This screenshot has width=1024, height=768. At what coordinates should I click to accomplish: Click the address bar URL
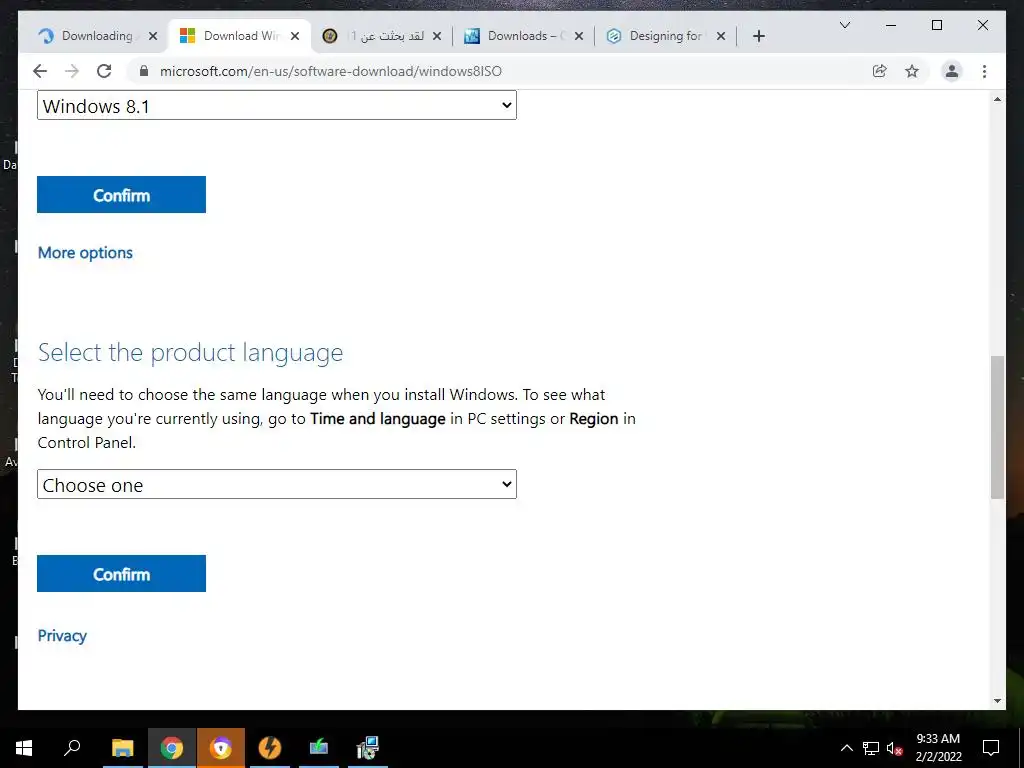[x=330, y=71]
